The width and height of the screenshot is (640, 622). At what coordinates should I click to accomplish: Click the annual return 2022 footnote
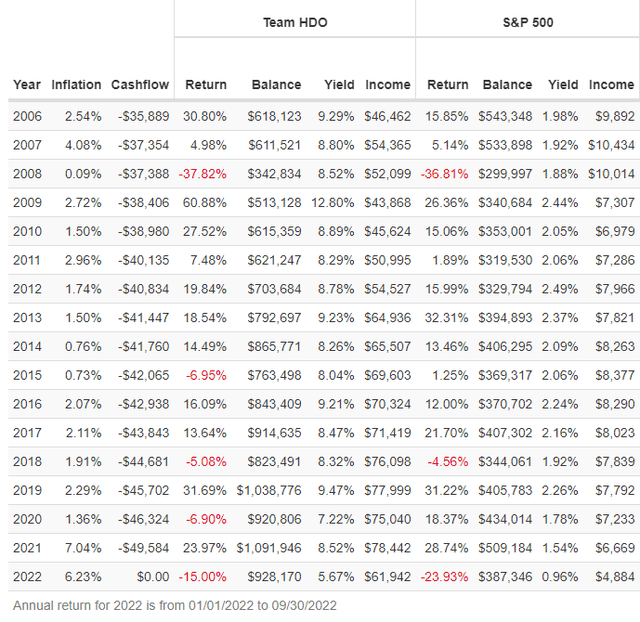175,605
